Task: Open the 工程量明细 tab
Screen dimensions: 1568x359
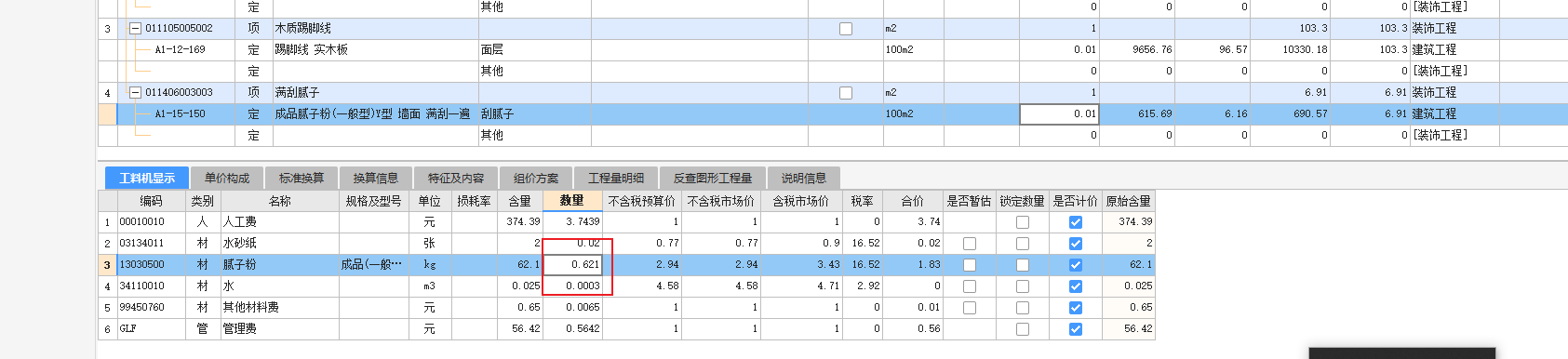Action: tap(616, 178)
